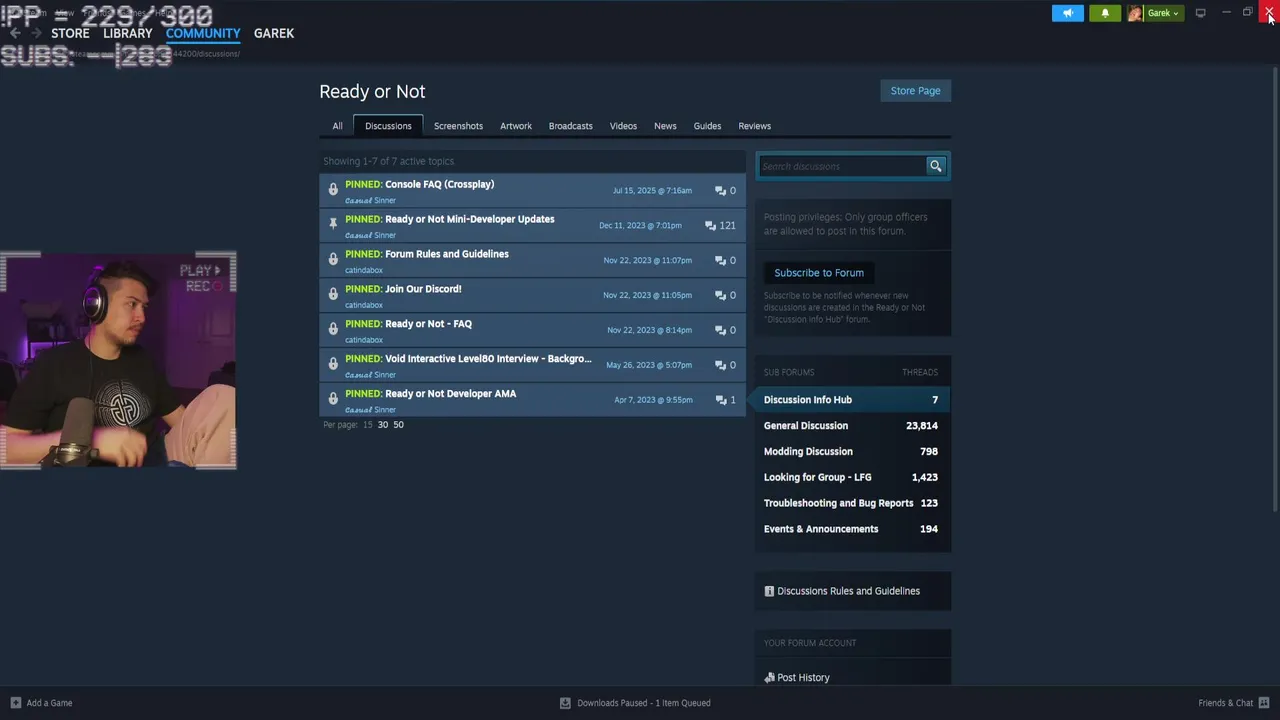Viewport: 1280px width, 720px height.
Task: Open Join Our Discord! thread
Action: [423, 289]
